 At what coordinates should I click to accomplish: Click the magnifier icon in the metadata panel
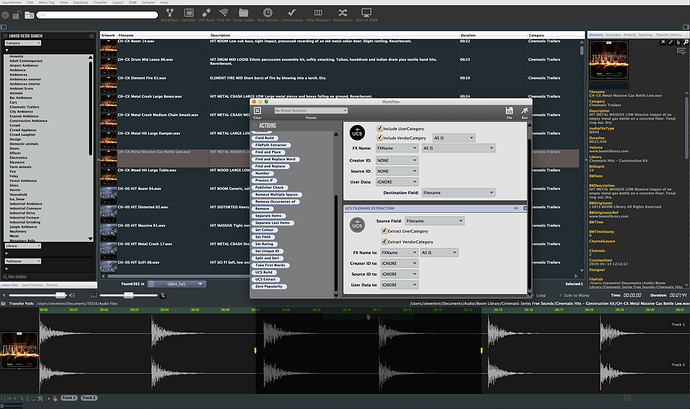click(686, 42)
